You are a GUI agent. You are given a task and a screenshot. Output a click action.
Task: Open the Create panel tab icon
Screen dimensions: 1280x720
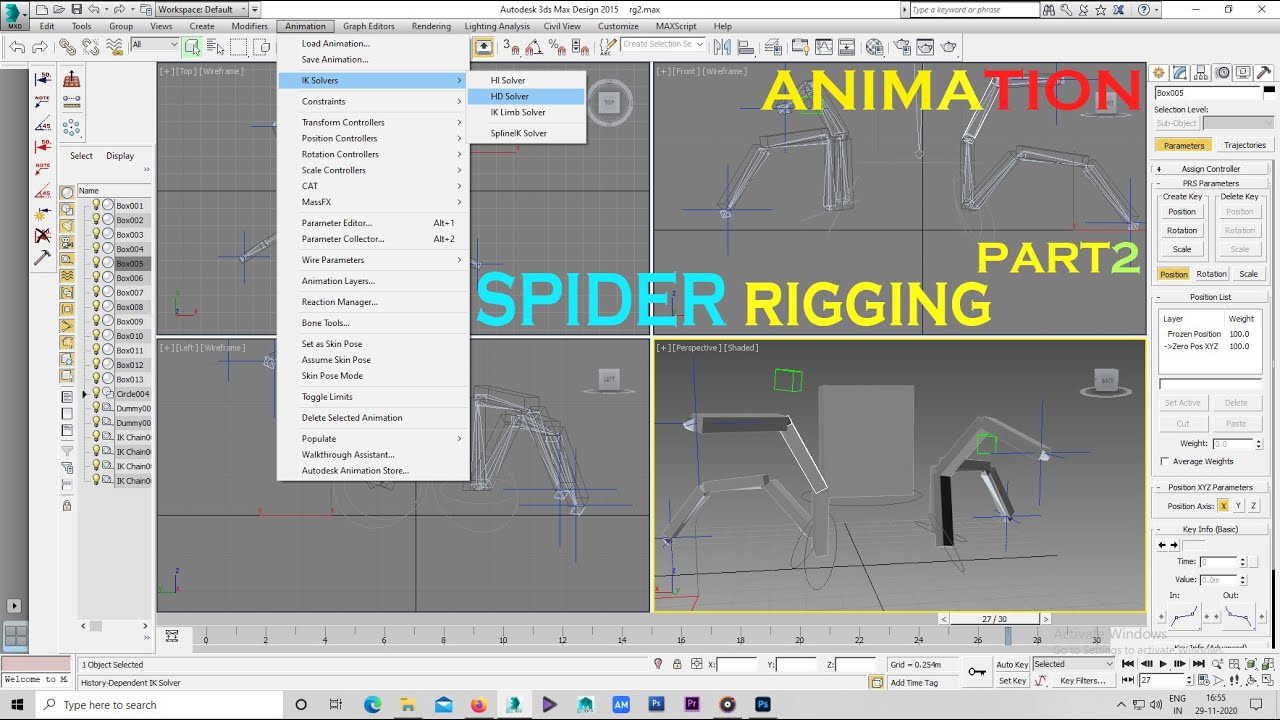click(1159, 73)
